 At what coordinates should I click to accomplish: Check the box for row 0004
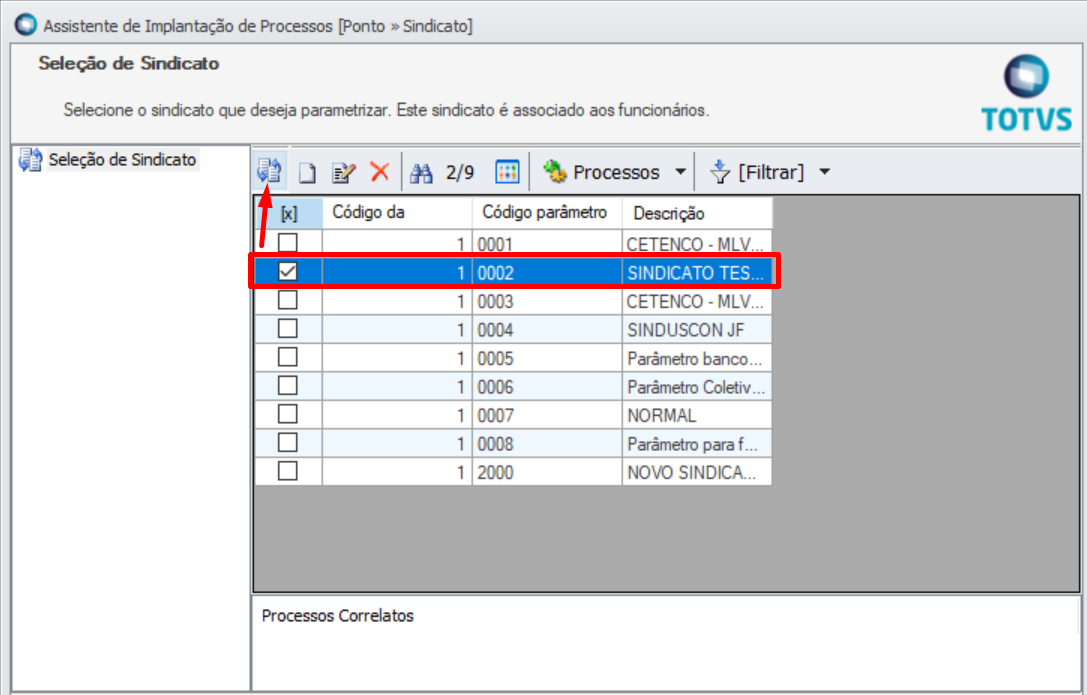pos(288,328)
